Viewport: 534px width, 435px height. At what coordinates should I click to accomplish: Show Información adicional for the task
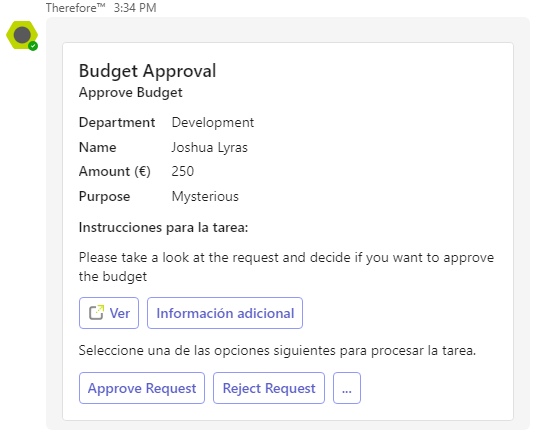pos(225,313)
